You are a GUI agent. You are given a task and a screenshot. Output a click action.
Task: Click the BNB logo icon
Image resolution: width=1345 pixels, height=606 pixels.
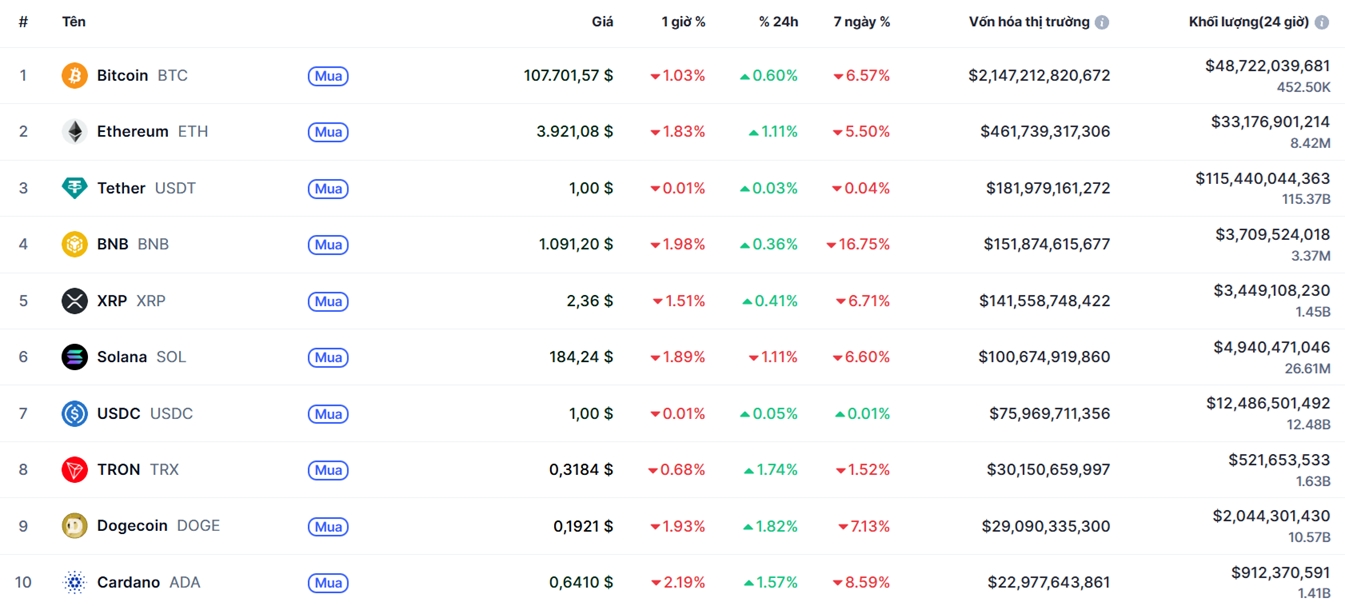75,244
